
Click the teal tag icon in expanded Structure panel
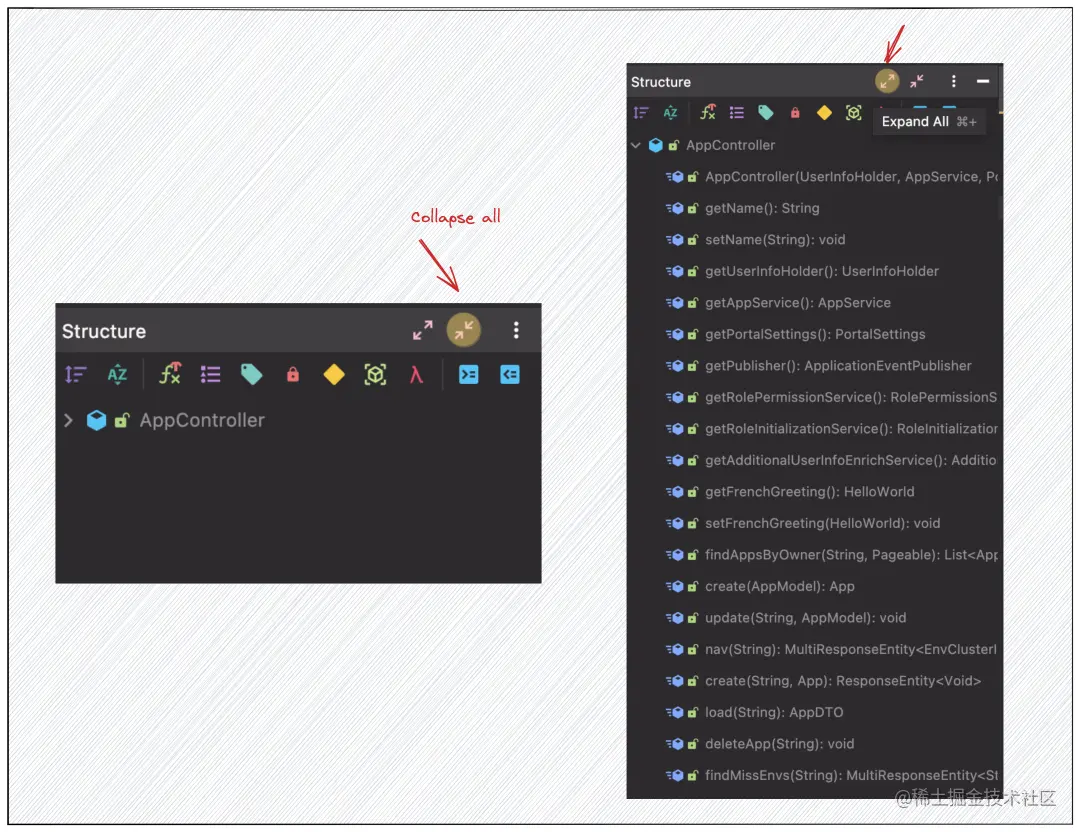pos(766,113)
